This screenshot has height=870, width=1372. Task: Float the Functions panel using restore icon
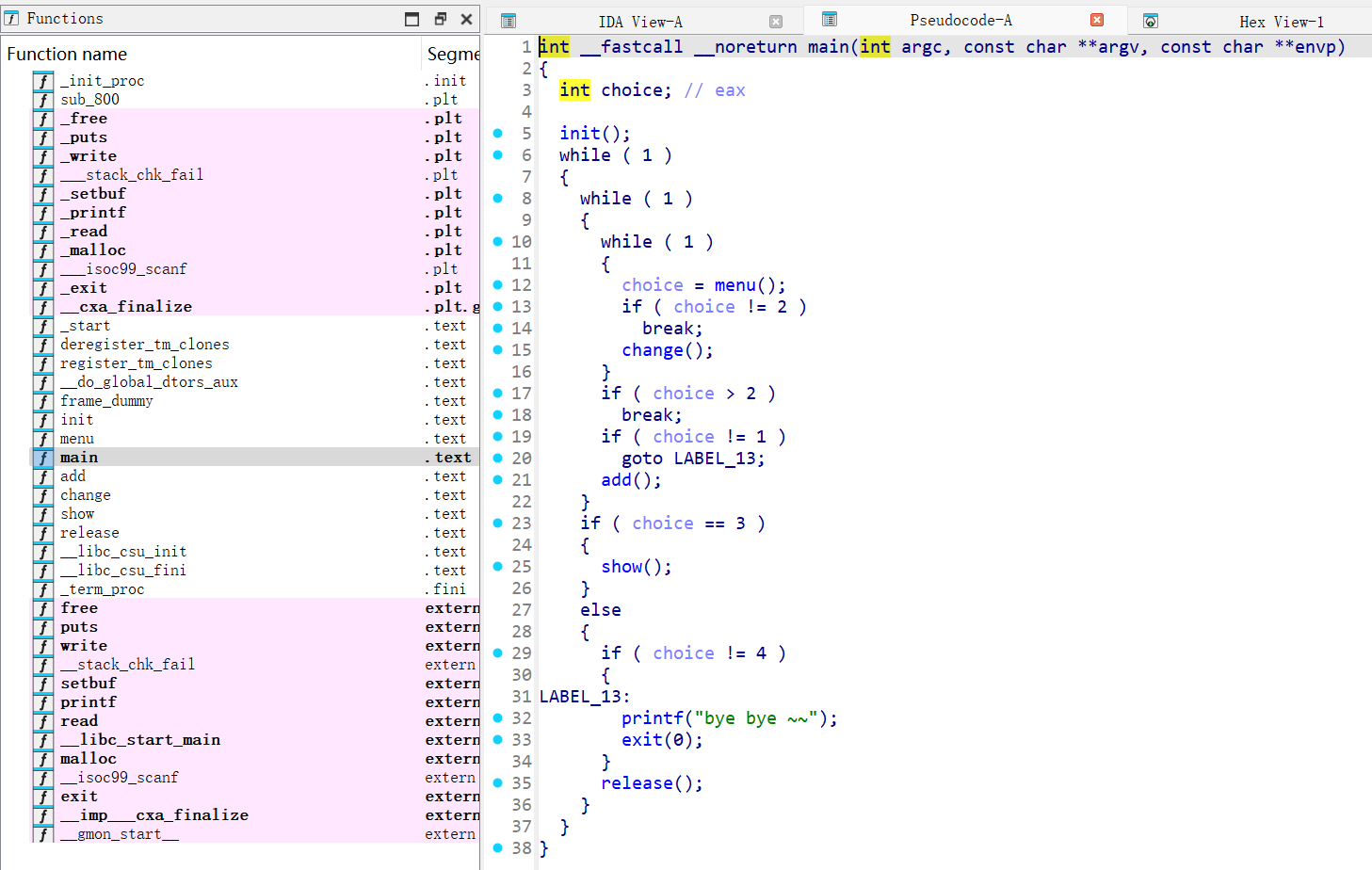440,19
